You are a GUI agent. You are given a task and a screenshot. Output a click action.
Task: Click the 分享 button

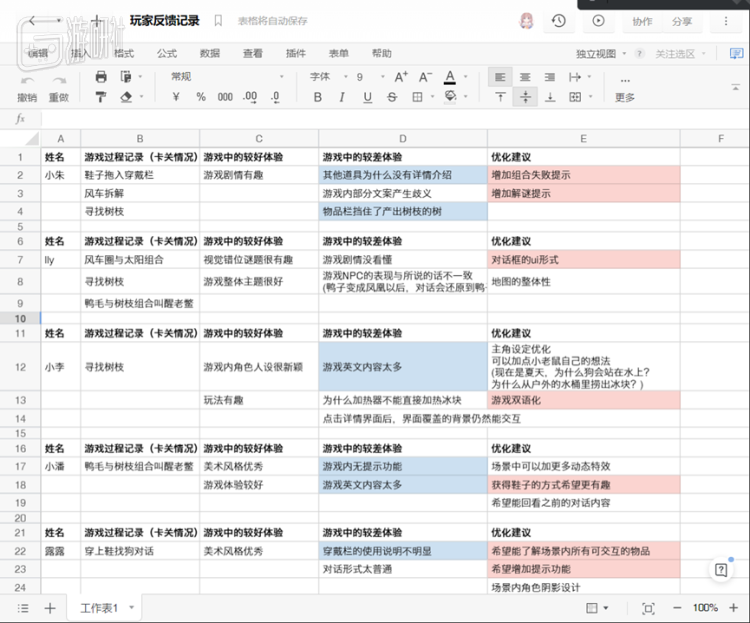(x=682, y=21)
